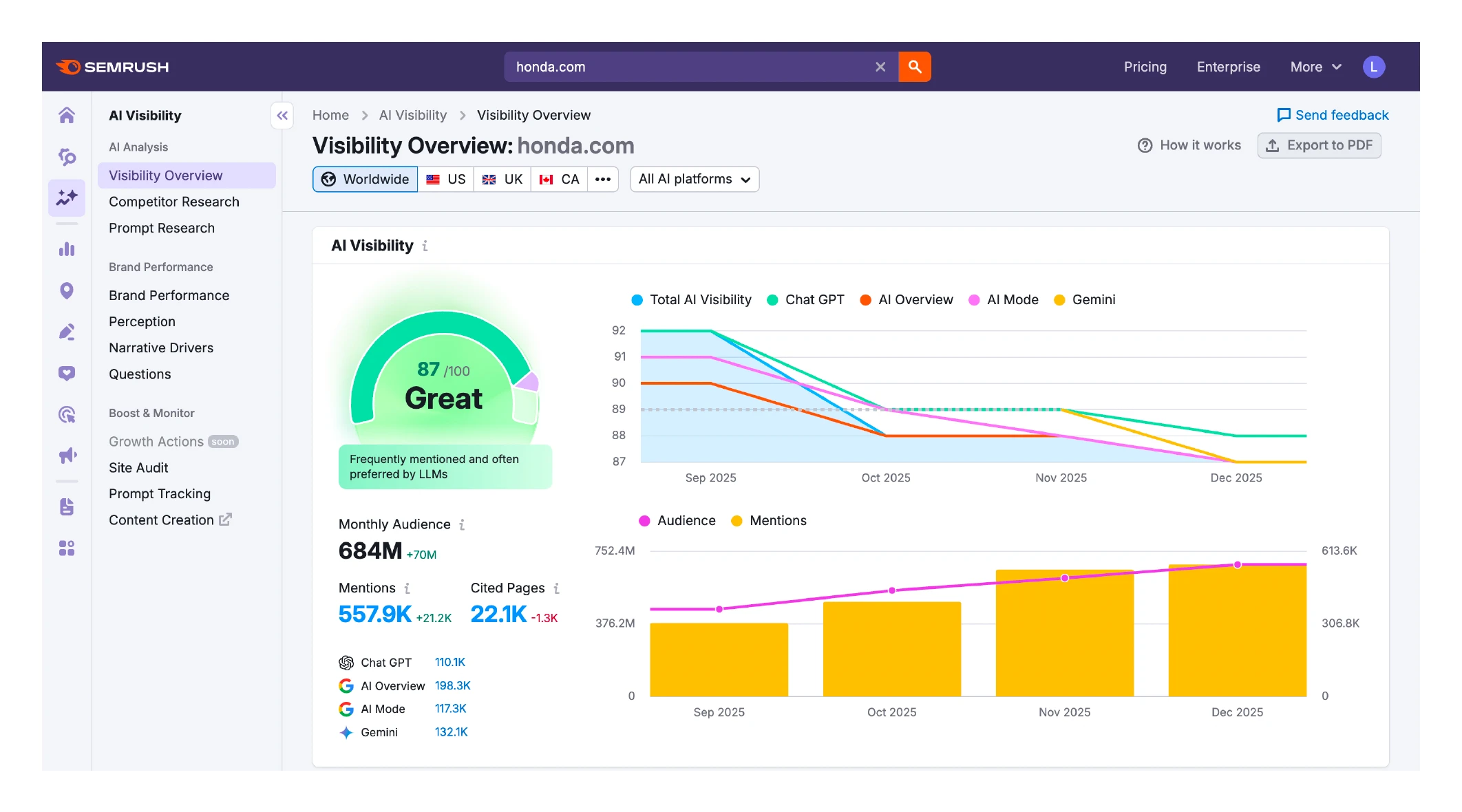This screenshot has width=1462, height=812.
Task: Select Competitor Research in the AI Visibility menu
Action: (174, 202)
